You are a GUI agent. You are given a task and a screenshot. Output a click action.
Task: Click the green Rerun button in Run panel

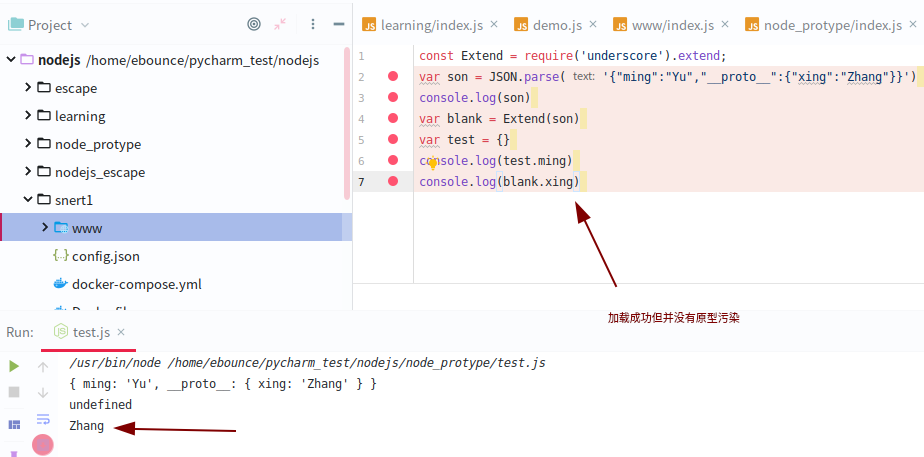[x=14, y=367]
